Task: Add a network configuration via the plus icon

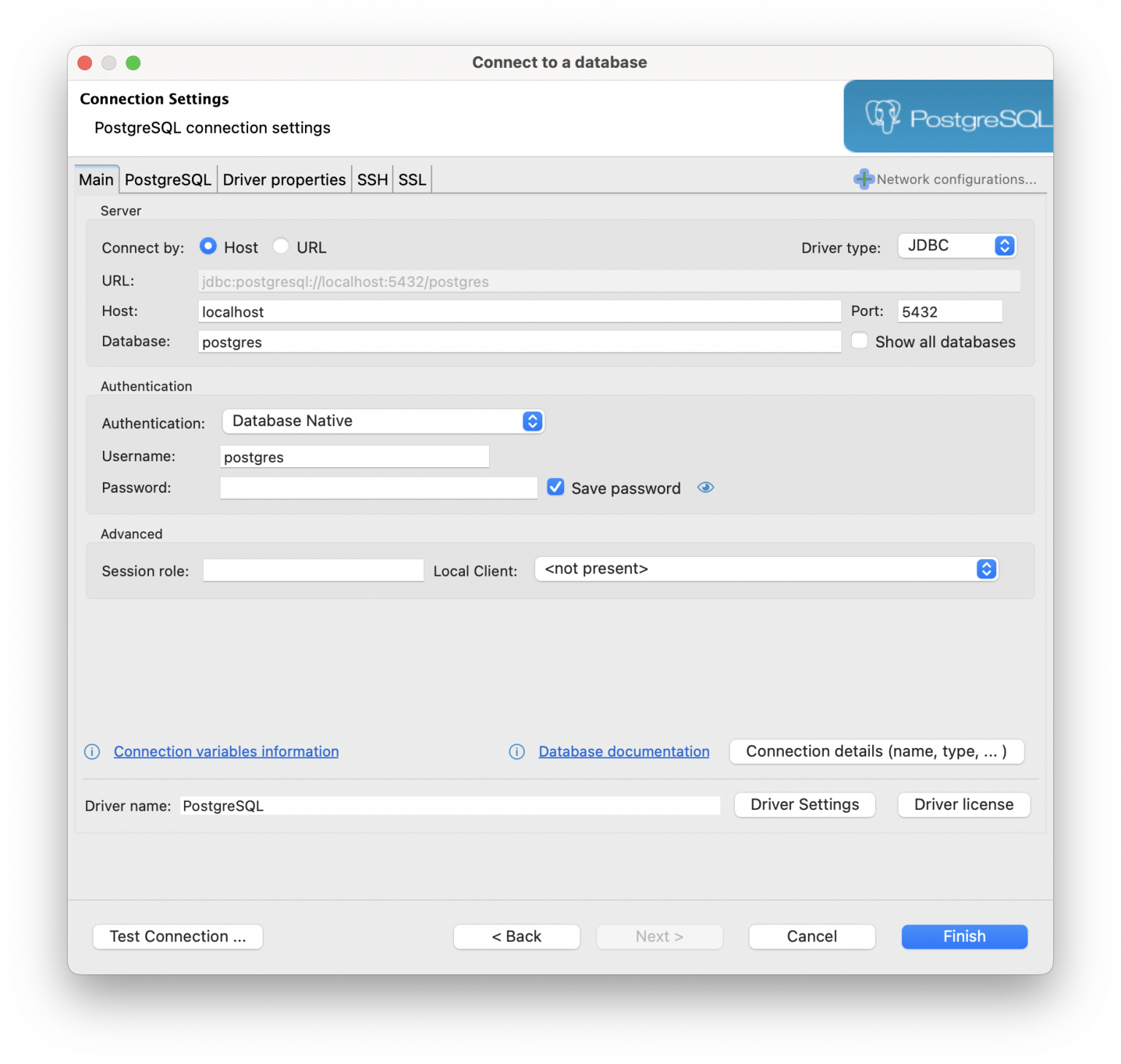Action: [x=863, y=179]
